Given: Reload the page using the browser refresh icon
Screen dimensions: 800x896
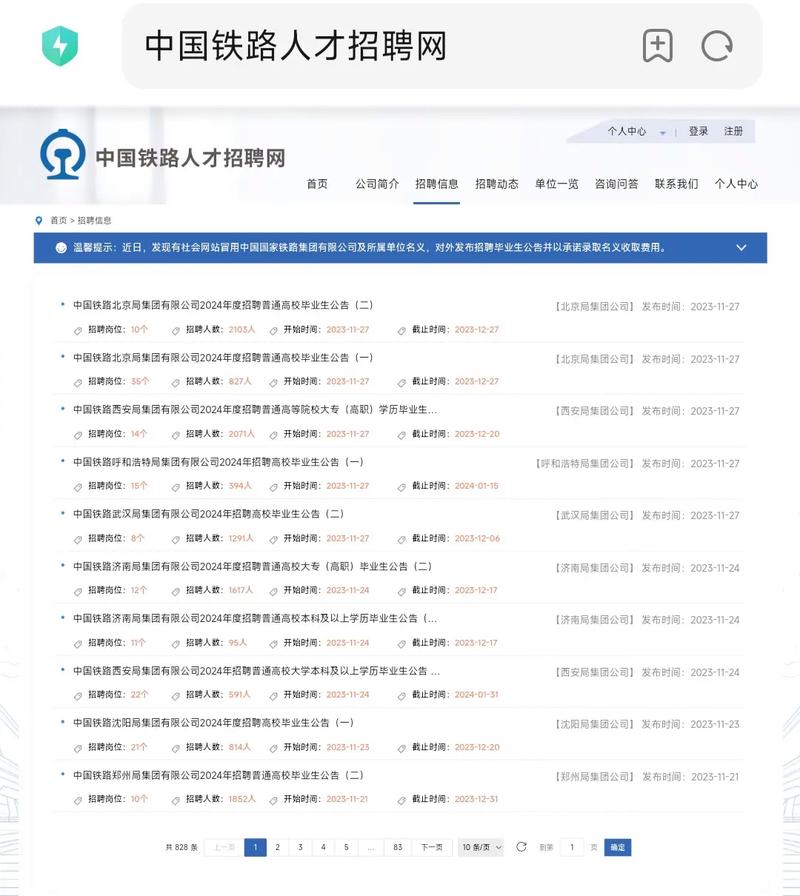Looking at the screenshot, I should pos(717,46).
